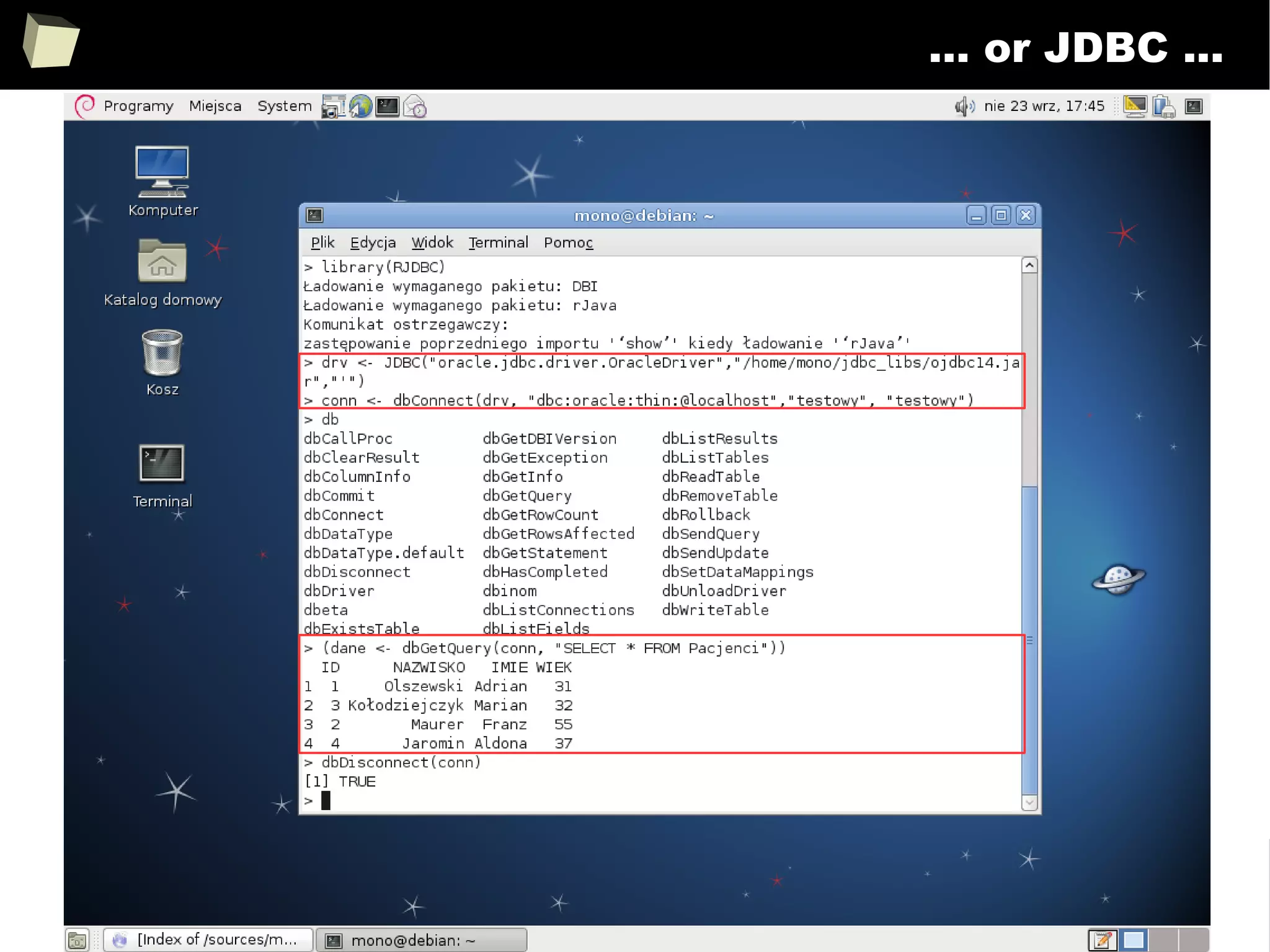Click the dbDisconnect completion entry
Image resolution: width=1270 pixels, height=952 pixels.
357,572
